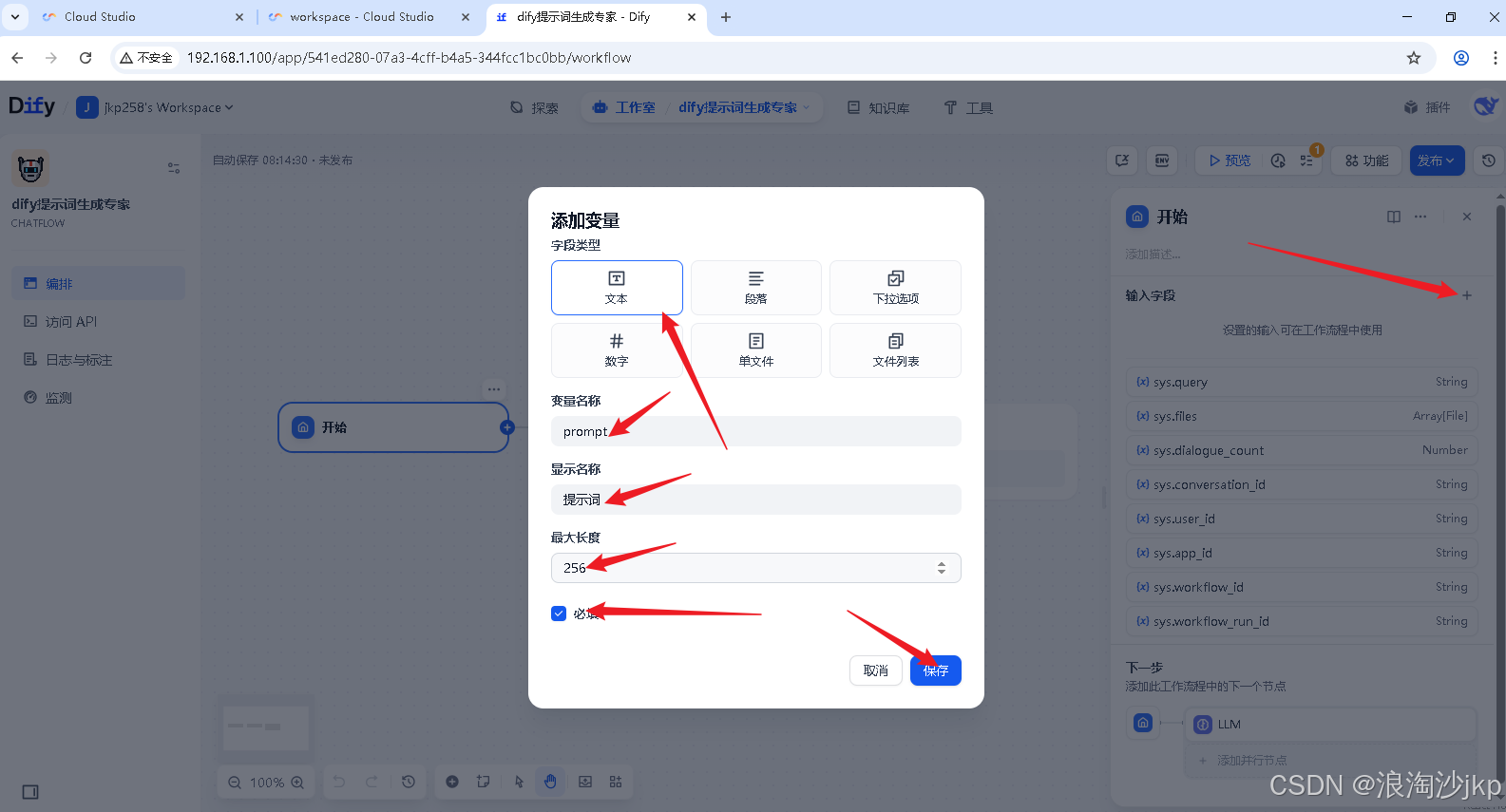Open the canvas export icon beside ENV

pos(1122,161)
